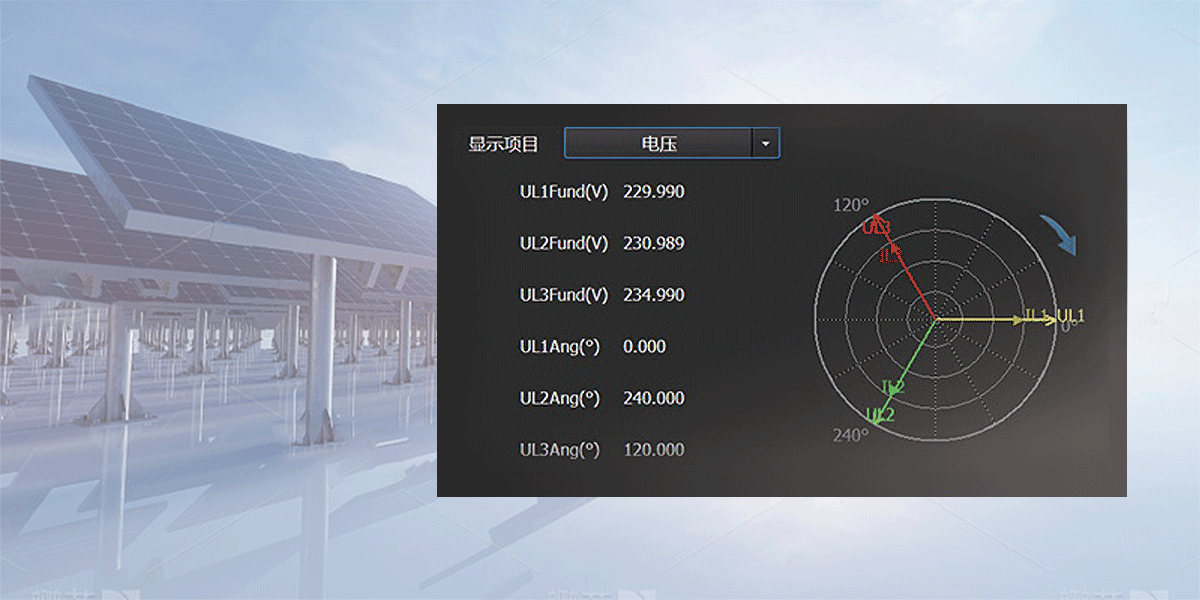Click the UL1 value 229.990
This screenshot has width=1200, height=600.
click(x=653, y=191)
